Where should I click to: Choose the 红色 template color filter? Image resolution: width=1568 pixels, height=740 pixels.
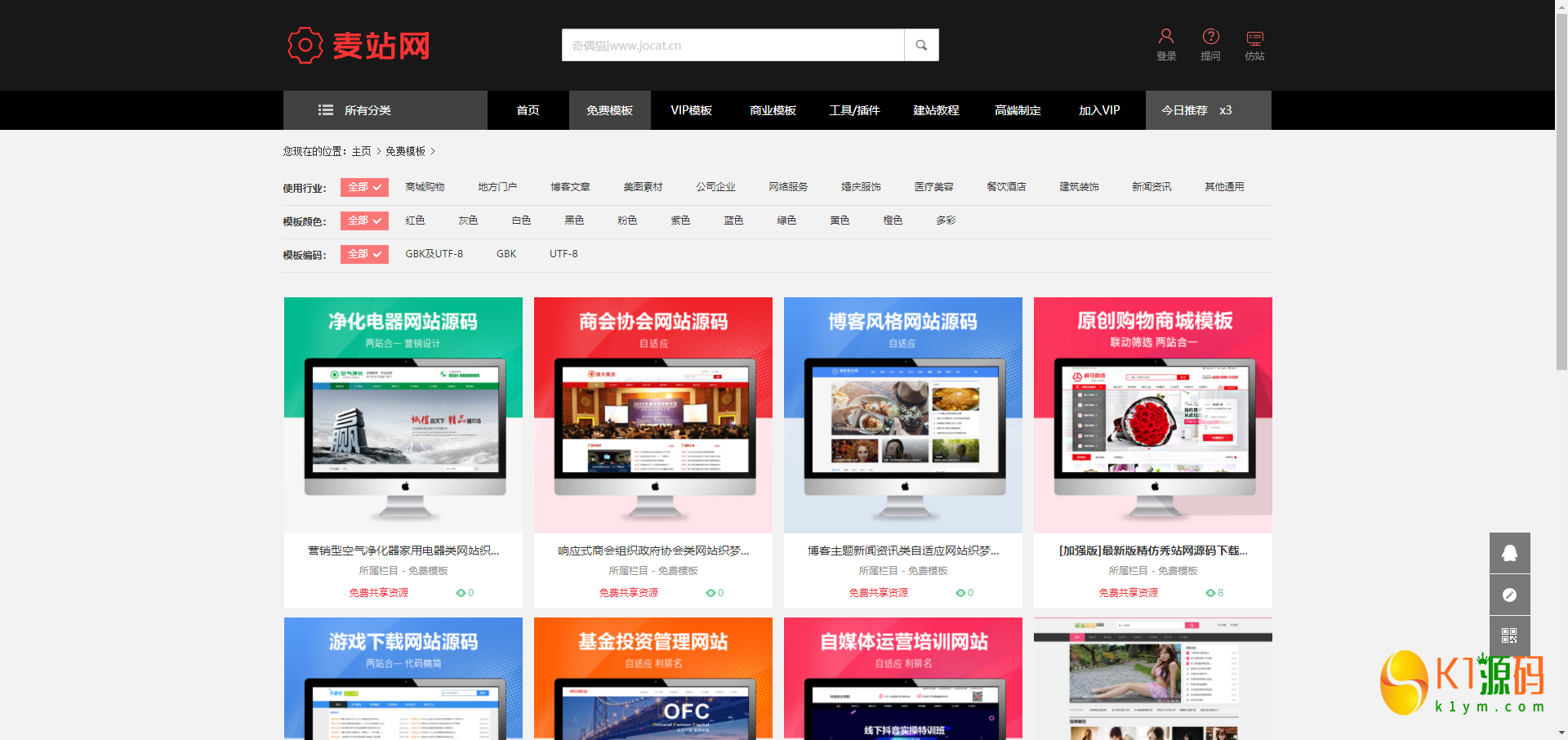pyautogui.click(x=416, y=221)
